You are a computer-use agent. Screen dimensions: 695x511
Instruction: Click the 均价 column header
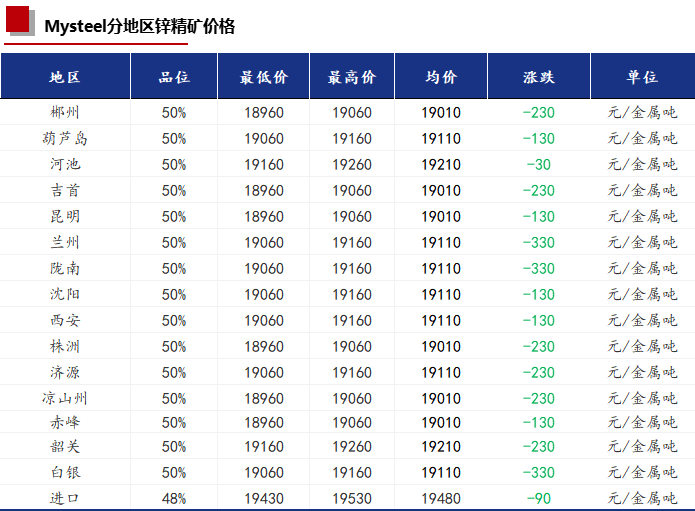[x=441, y=77]
